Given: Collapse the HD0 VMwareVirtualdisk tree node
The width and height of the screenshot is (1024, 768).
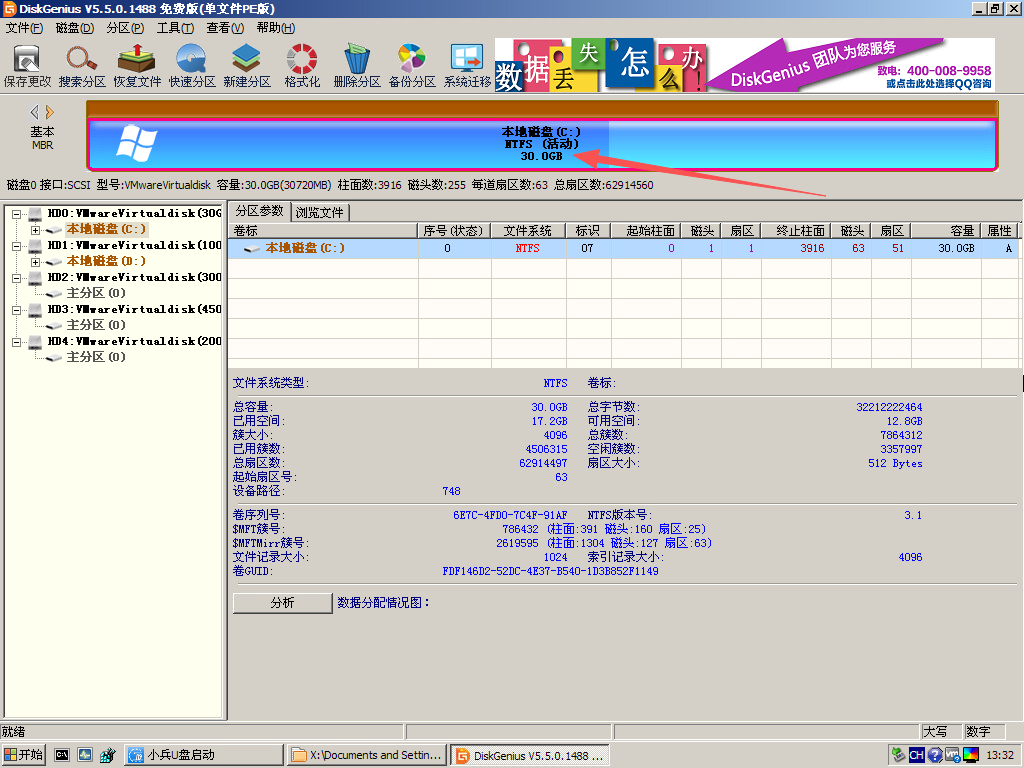Looking at the screenshot, I should pyautogui.click(x=17, y=213).
